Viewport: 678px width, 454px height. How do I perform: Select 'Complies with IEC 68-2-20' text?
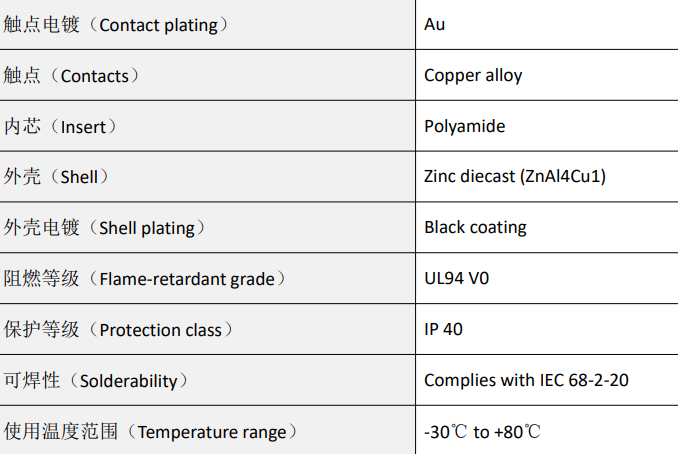[x=526, y=381]
